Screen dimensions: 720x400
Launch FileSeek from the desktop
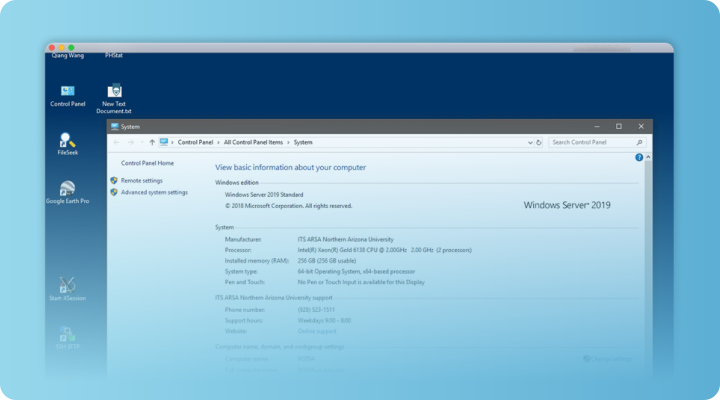68,140
